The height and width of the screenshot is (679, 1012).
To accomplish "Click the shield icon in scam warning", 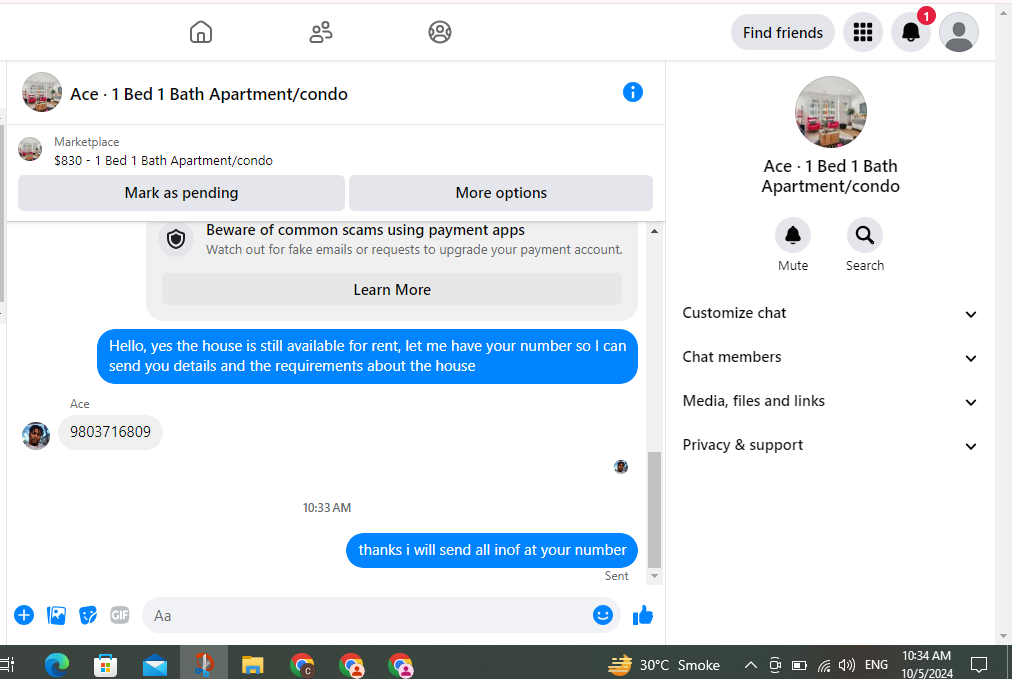I will click(x=176, y=239).
